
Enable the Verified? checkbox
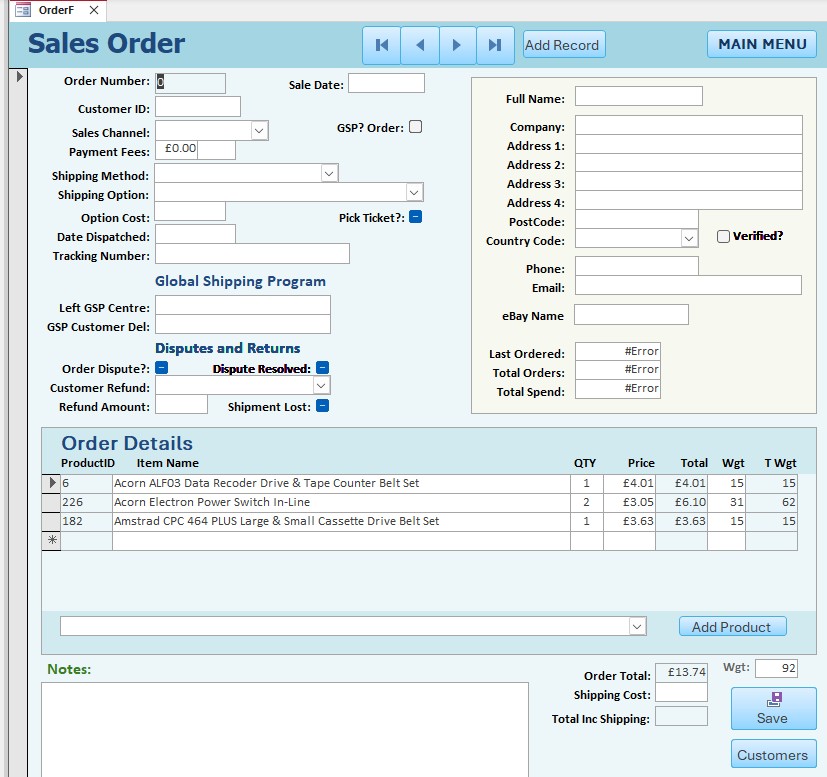point(723,236)
